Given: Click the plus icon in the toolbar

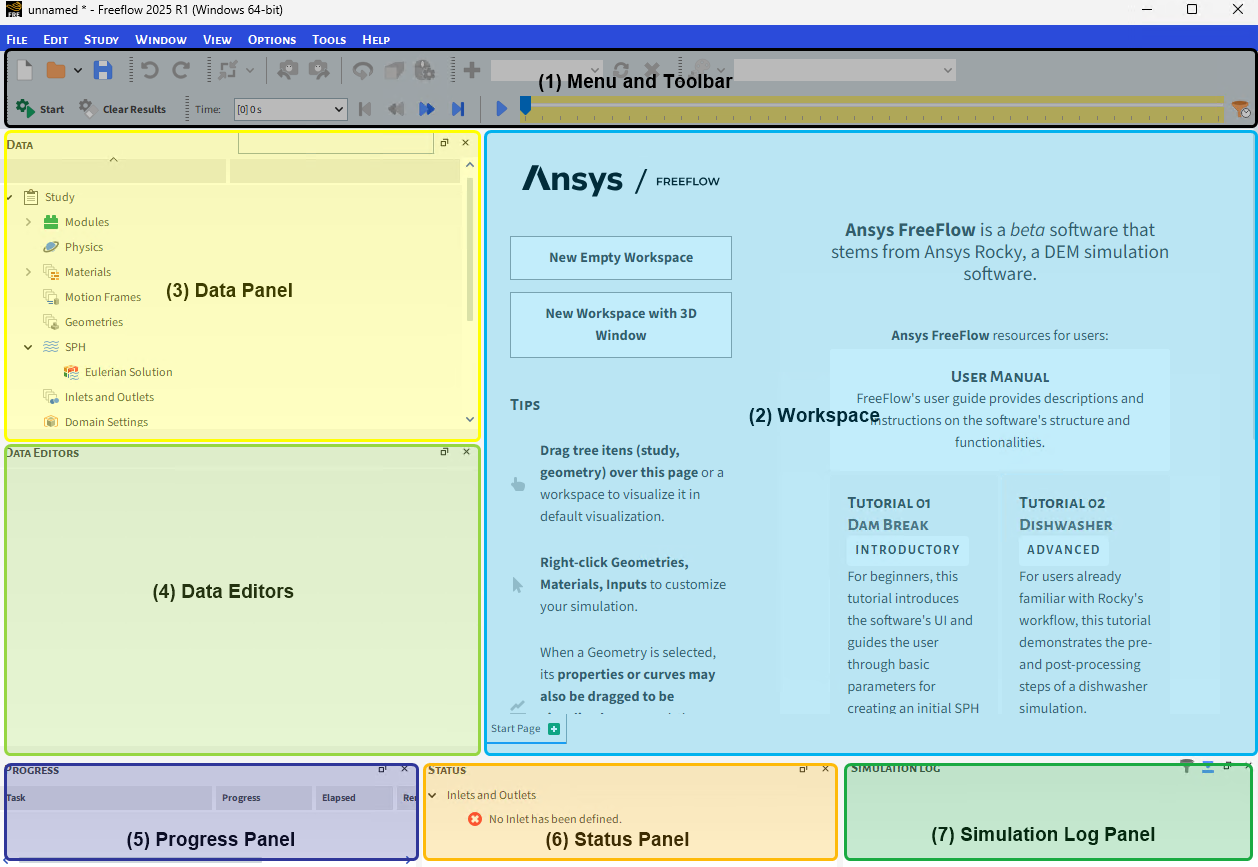Looking at the screenshot, I should pyautogui.click(x=472, y=70).
